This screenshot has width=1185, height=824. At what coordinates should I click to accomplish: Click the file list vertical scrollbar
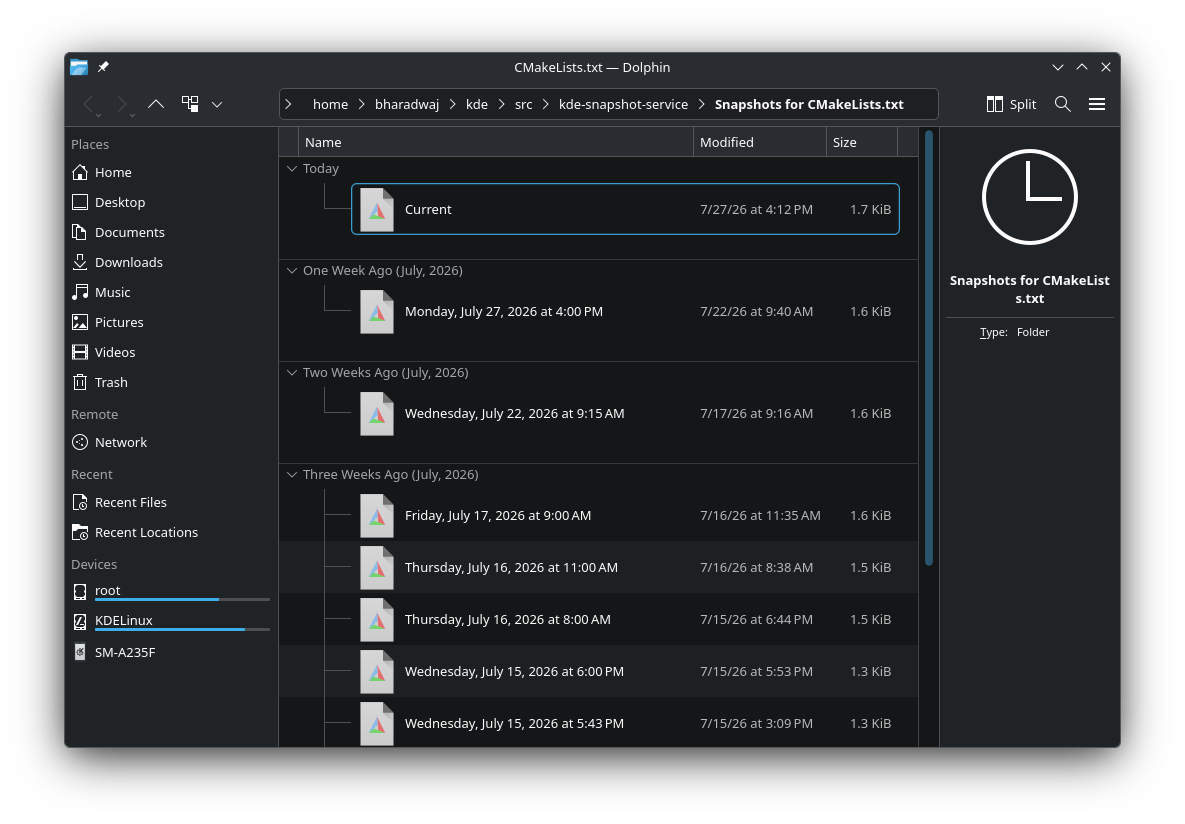click(x=929, y=348)
